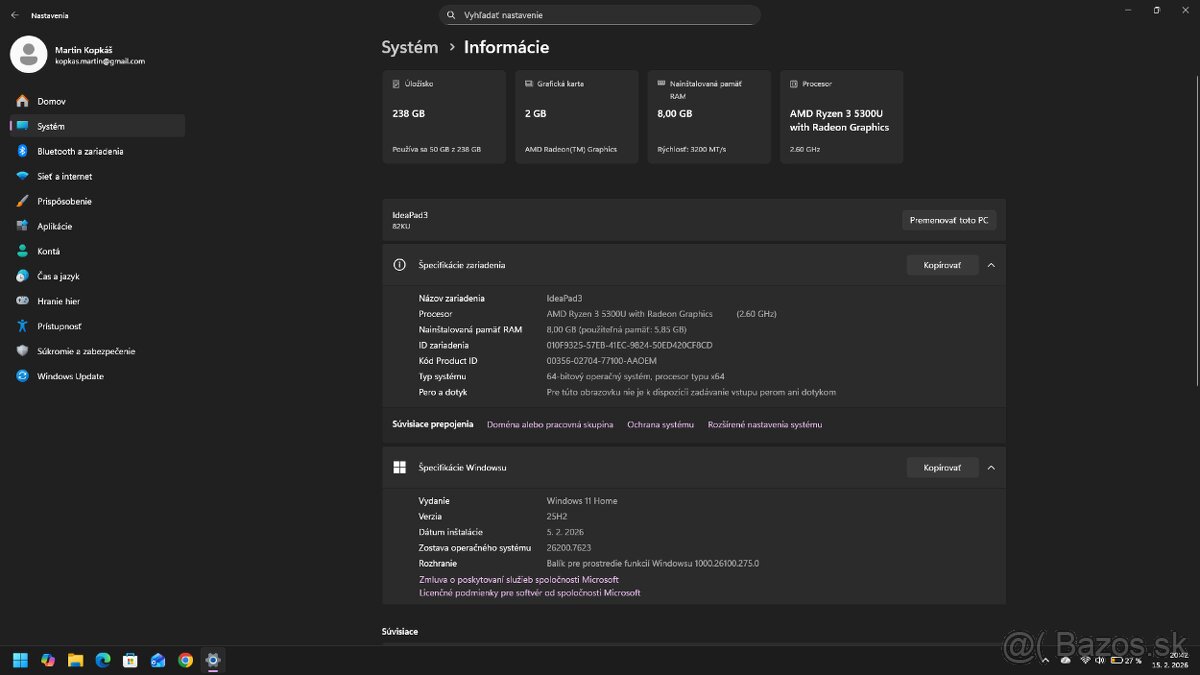Image resolution: width=1200 pixels, height=675 pixels.
Task: Show hidden system tray icons
Action: tap(1045, 660)
